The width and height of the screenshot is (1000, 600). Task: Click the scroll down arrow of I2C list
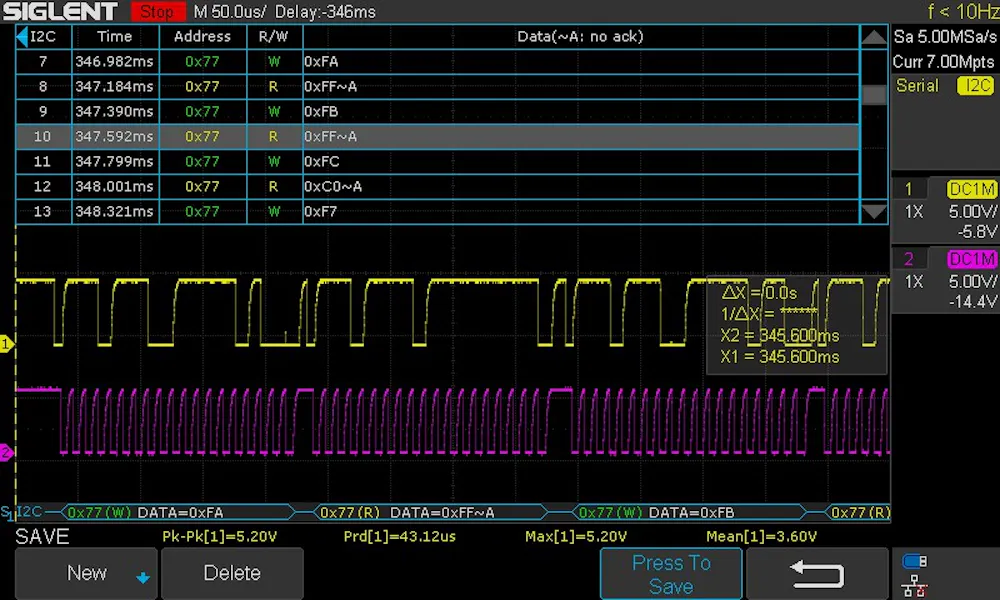coord(873,212)
